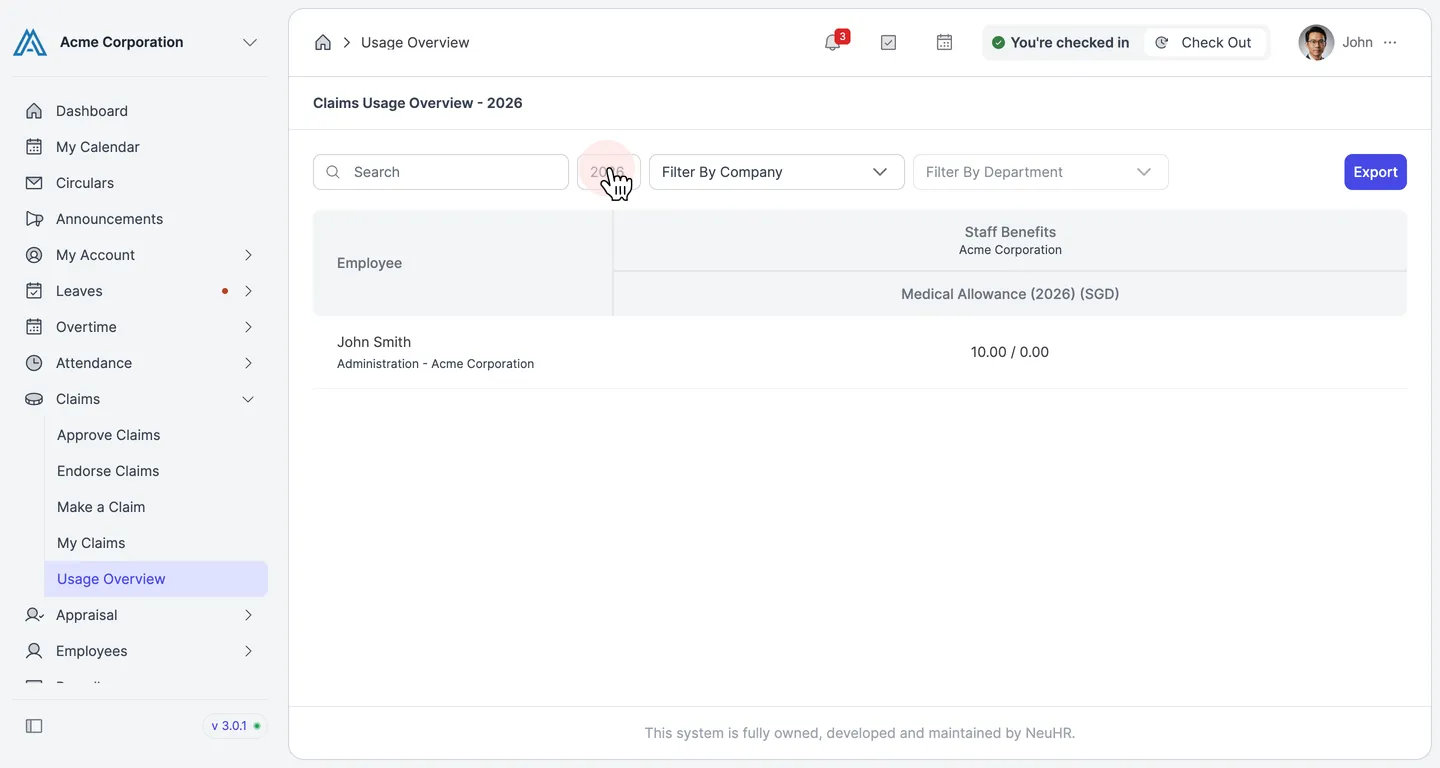Open the user options ellipsis menu

point(1390,42)
